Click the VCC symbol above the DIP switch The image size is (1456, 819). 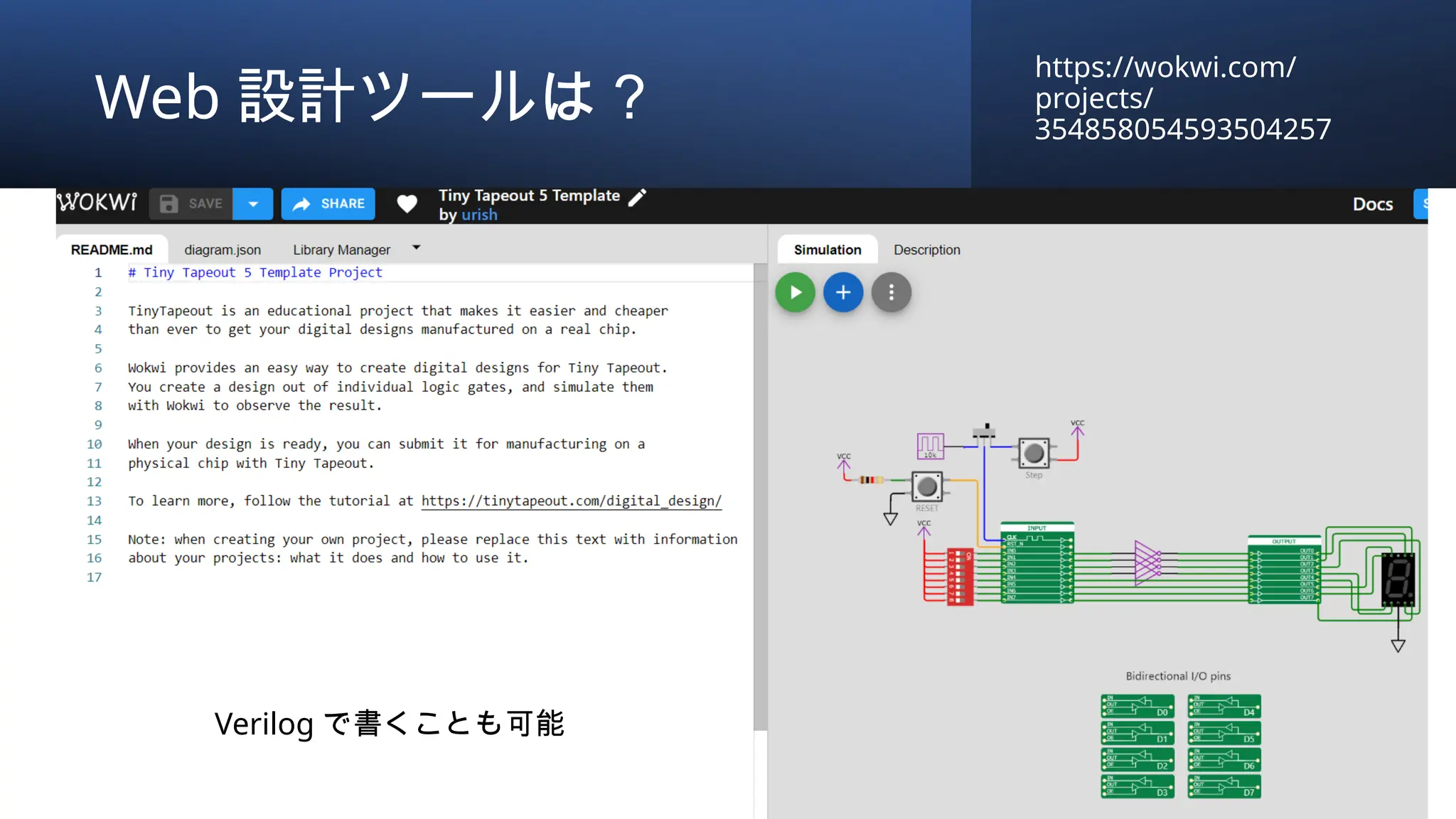click(924, 528)
